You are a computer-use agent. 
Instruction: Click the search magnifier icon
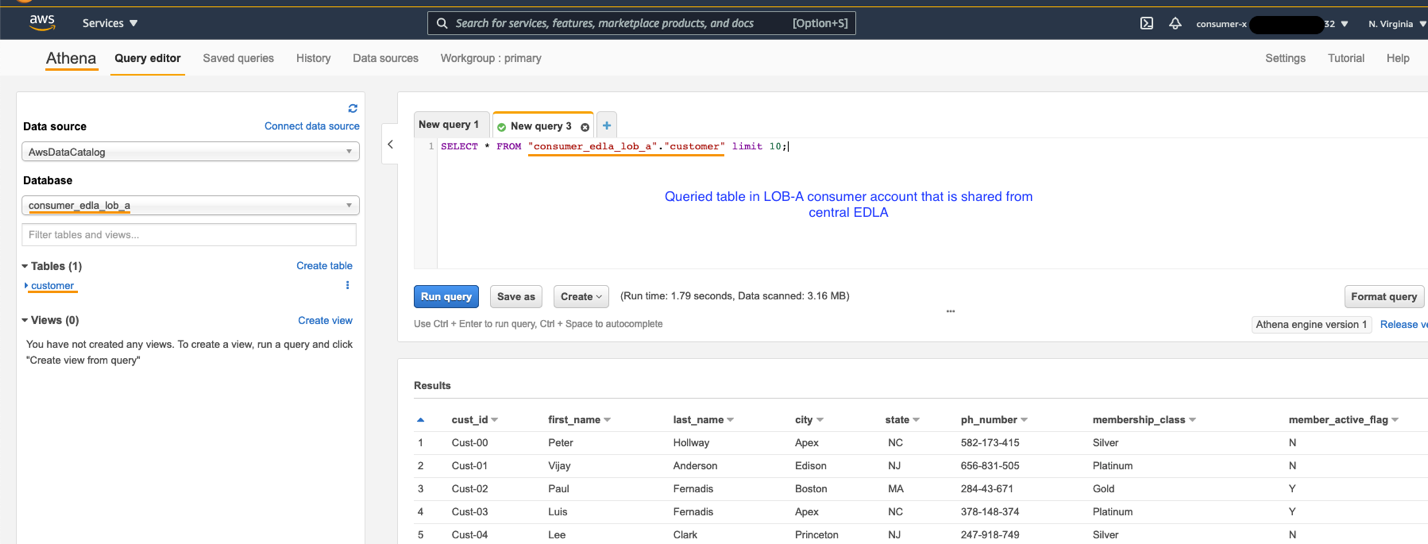tap(441, 23)
